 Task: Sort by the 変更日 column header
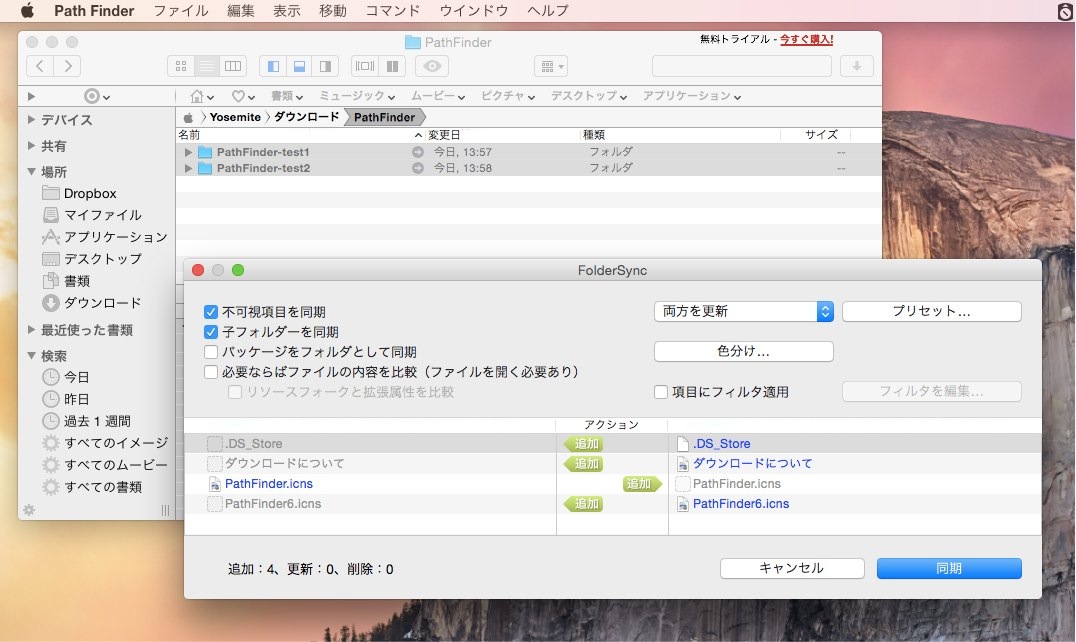pos(444,135)
